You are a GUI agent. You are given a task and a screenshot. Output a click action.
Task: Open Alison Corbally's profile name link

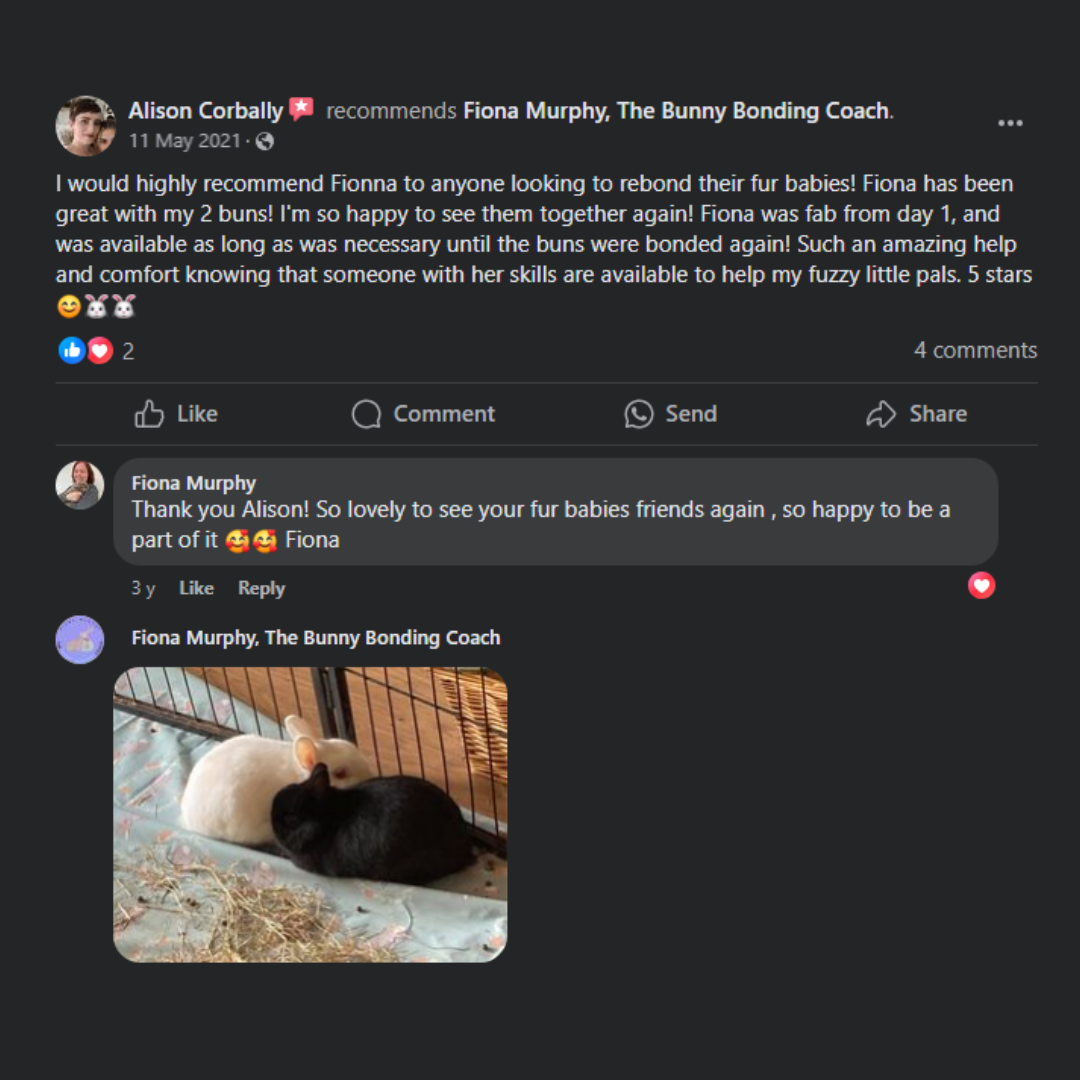coord(206,110)
